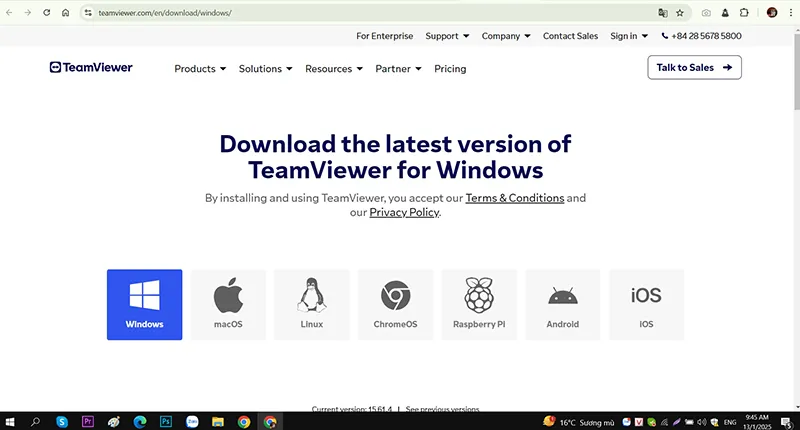Open the Privacy Policy link

point(404,212)
